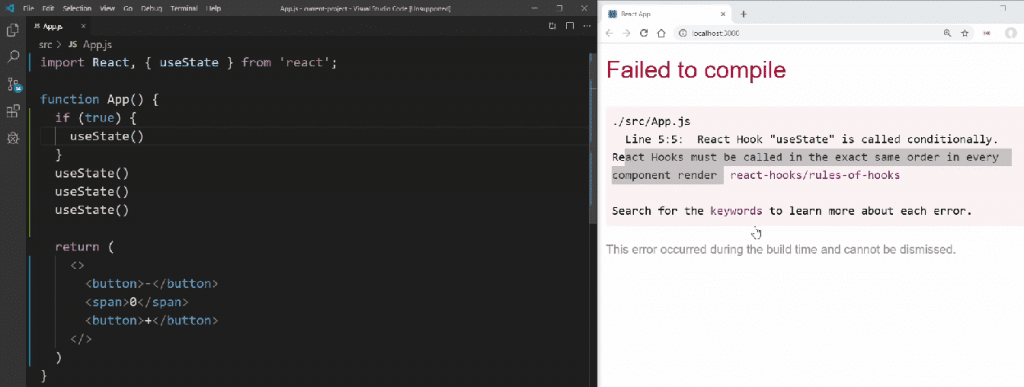Image resolution: width=1024 pixels, height=387 pixels.
Task: Click the src breadcrumb folder
Action: click(46, 45)
